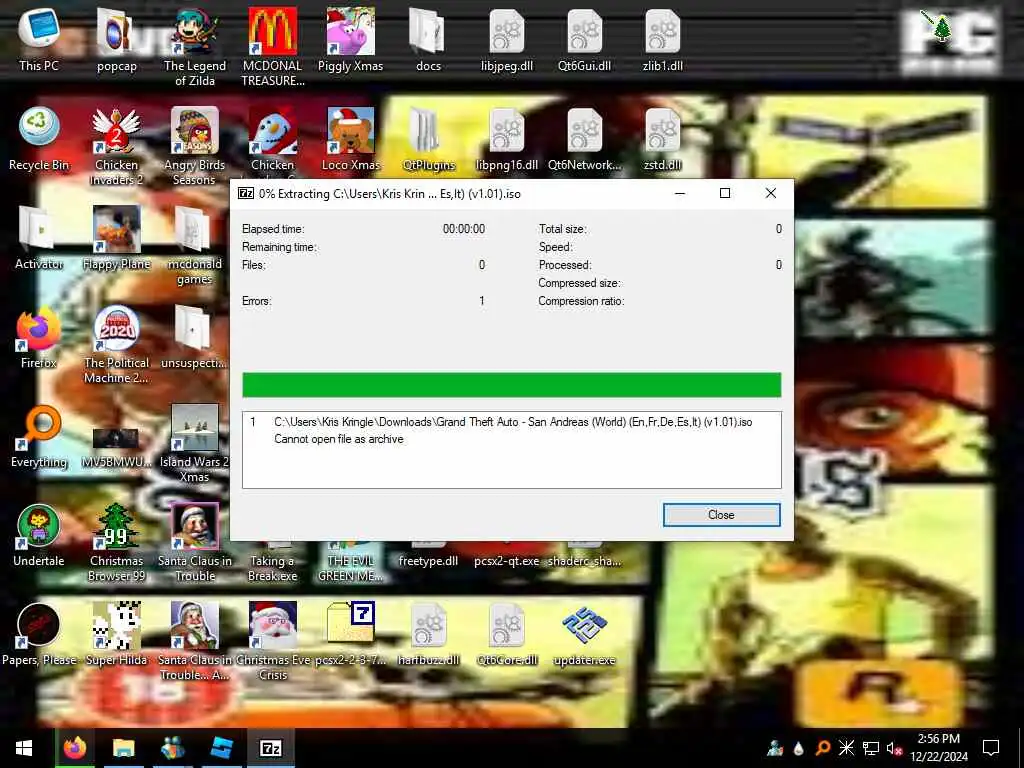This screenshot has height=768, width=1024.
Task: Open the Everything search tray icon
Action: (x=823, y=748)
